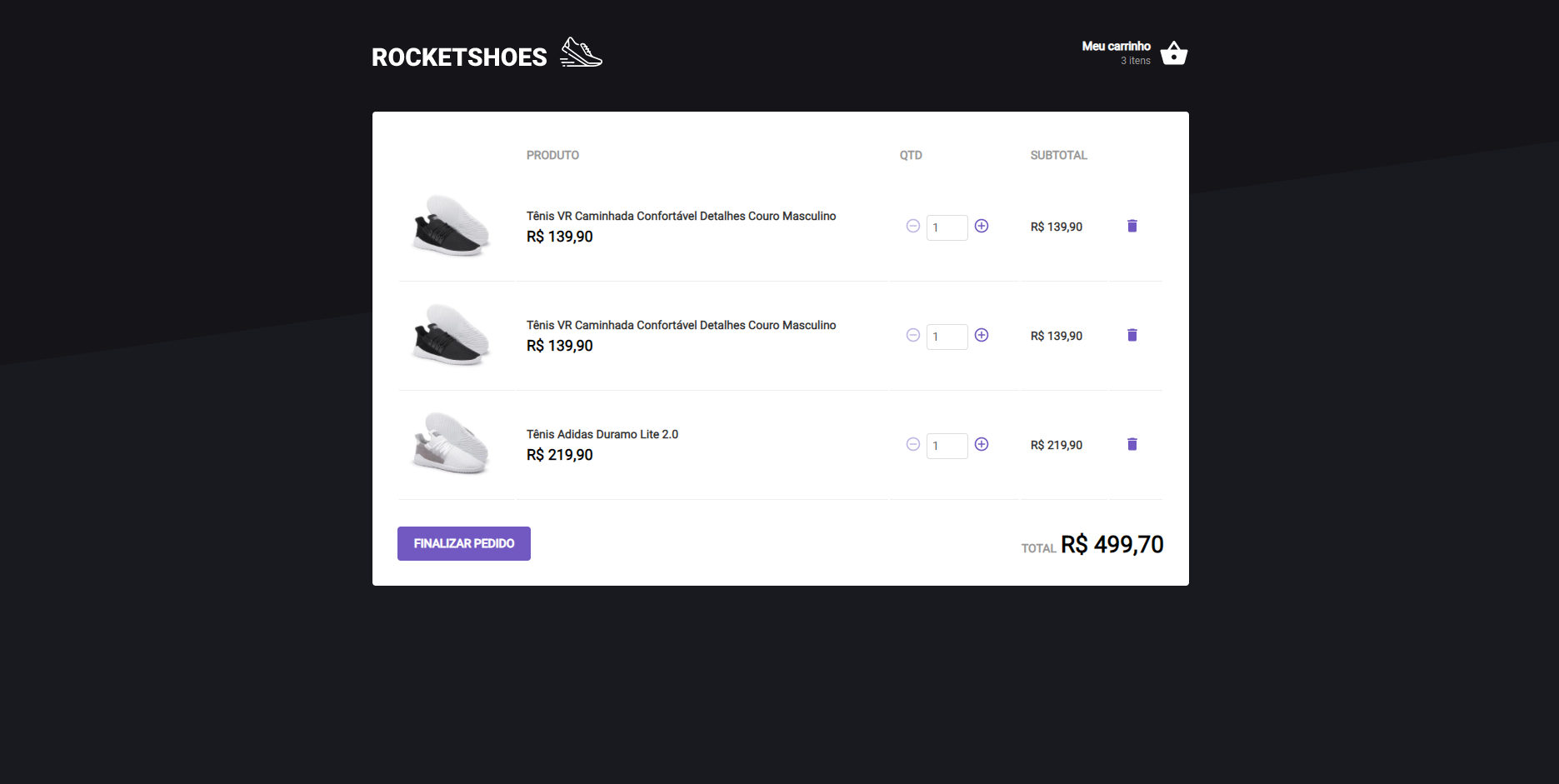Focus quantity field for Adidas Duramo Lite

click(x=947, y=446)
